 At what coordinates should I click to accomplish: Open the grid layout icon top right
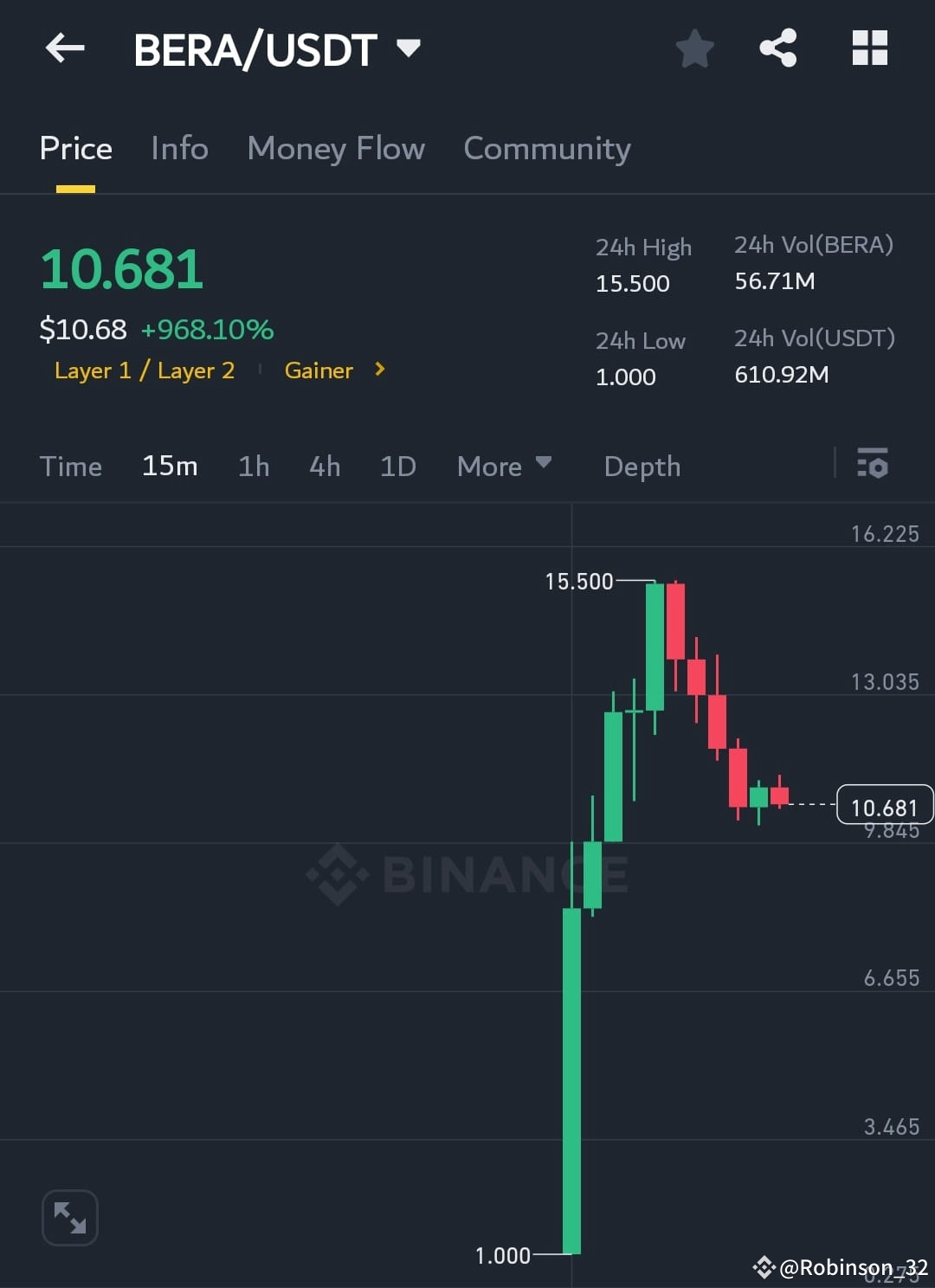[x=869, y=48]
